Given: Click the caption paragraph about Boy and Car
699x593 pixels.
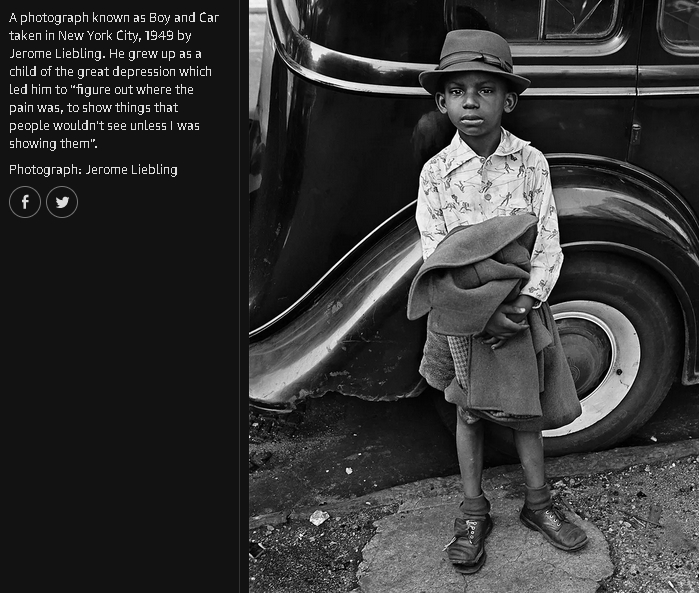Looking at the screenshot, I should 114,80.
